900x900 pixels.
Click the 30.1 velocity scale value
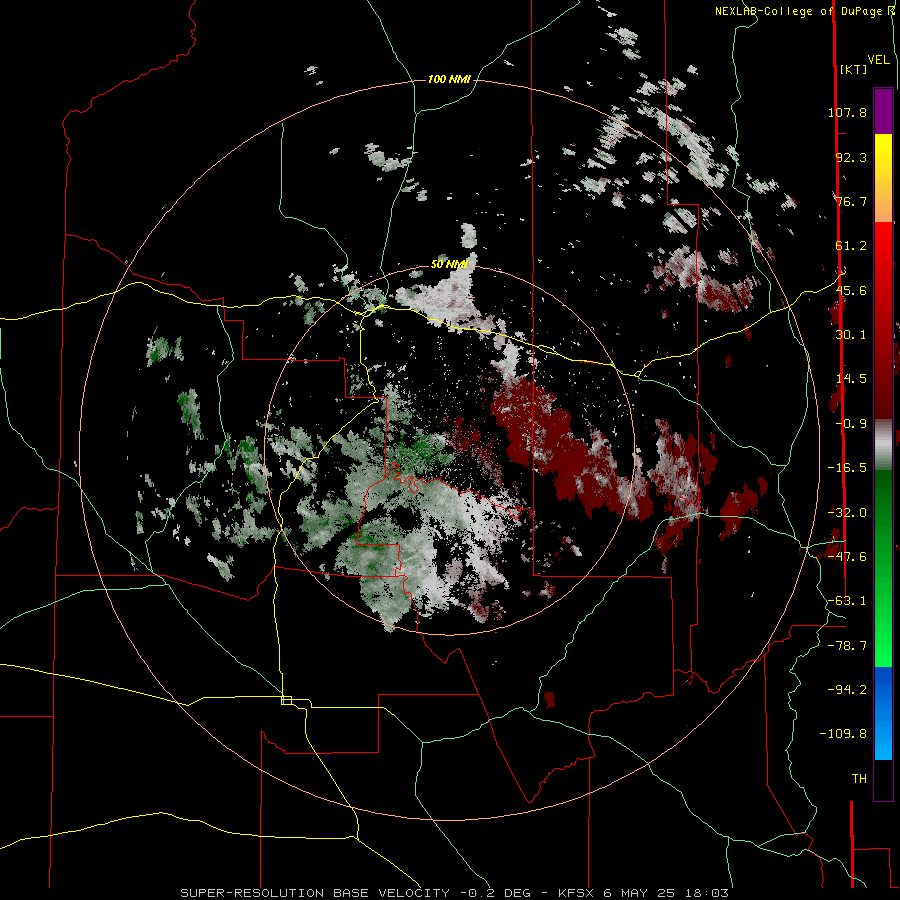click(851, 335)
